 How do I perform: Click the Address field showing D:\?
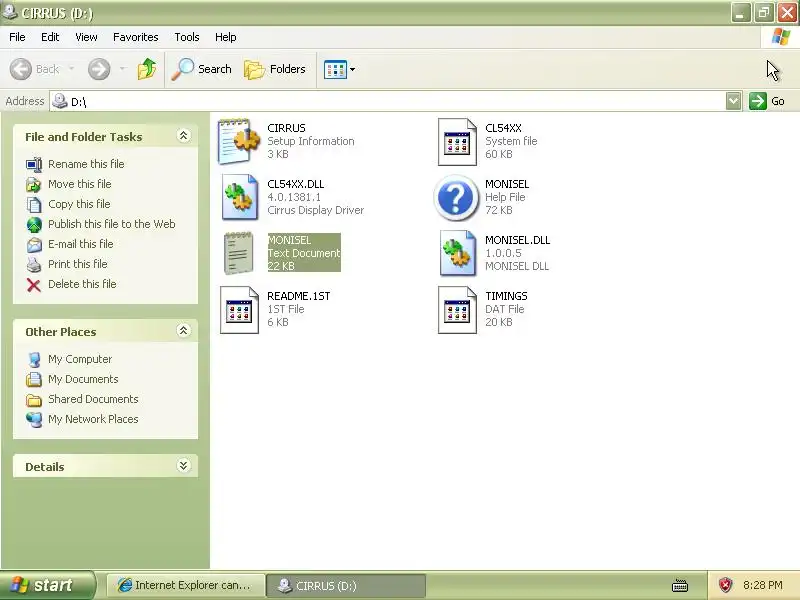(x=388, y=101)
